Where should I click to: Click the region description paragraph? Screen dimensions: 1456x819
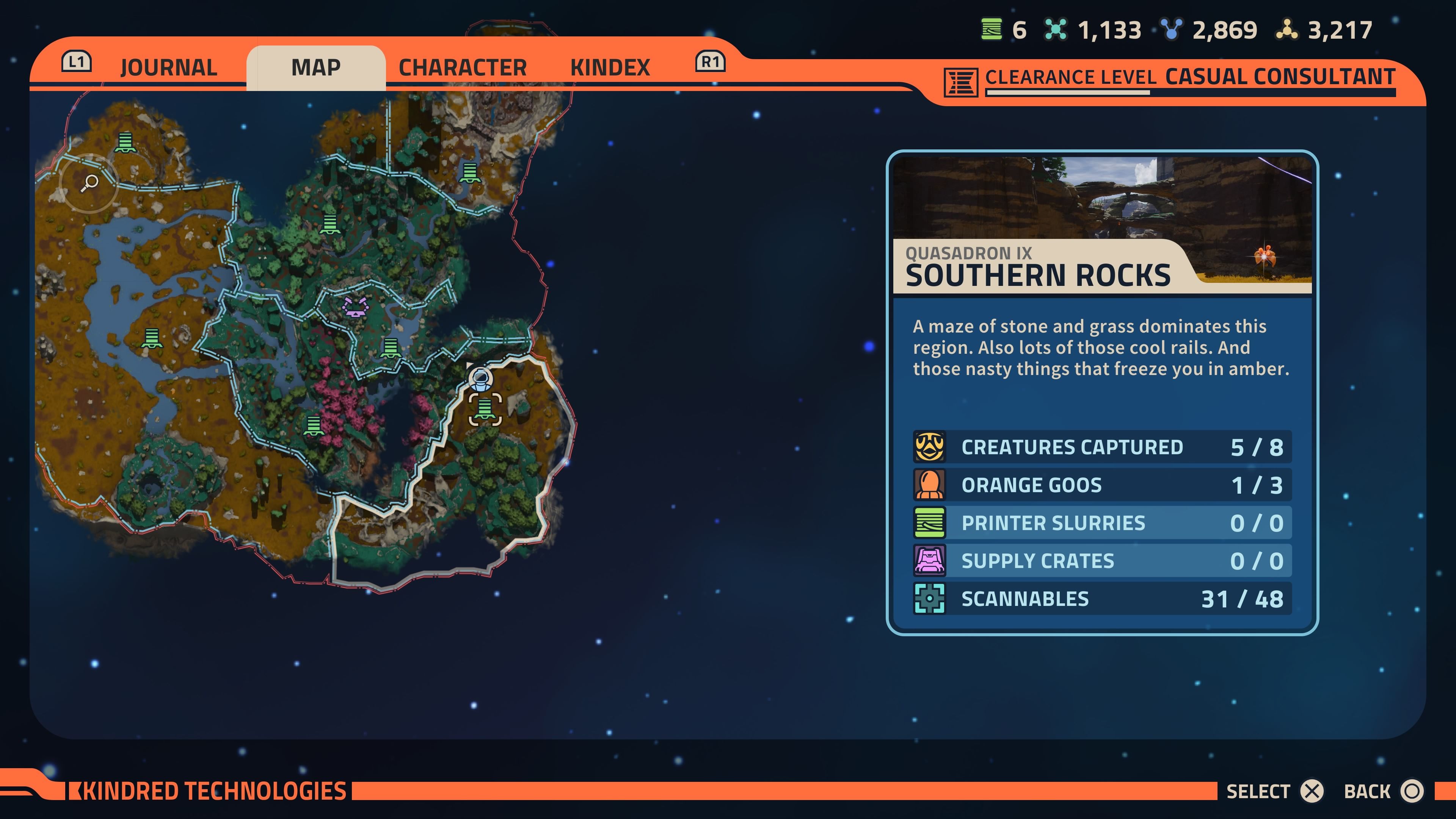(1101, 348)
